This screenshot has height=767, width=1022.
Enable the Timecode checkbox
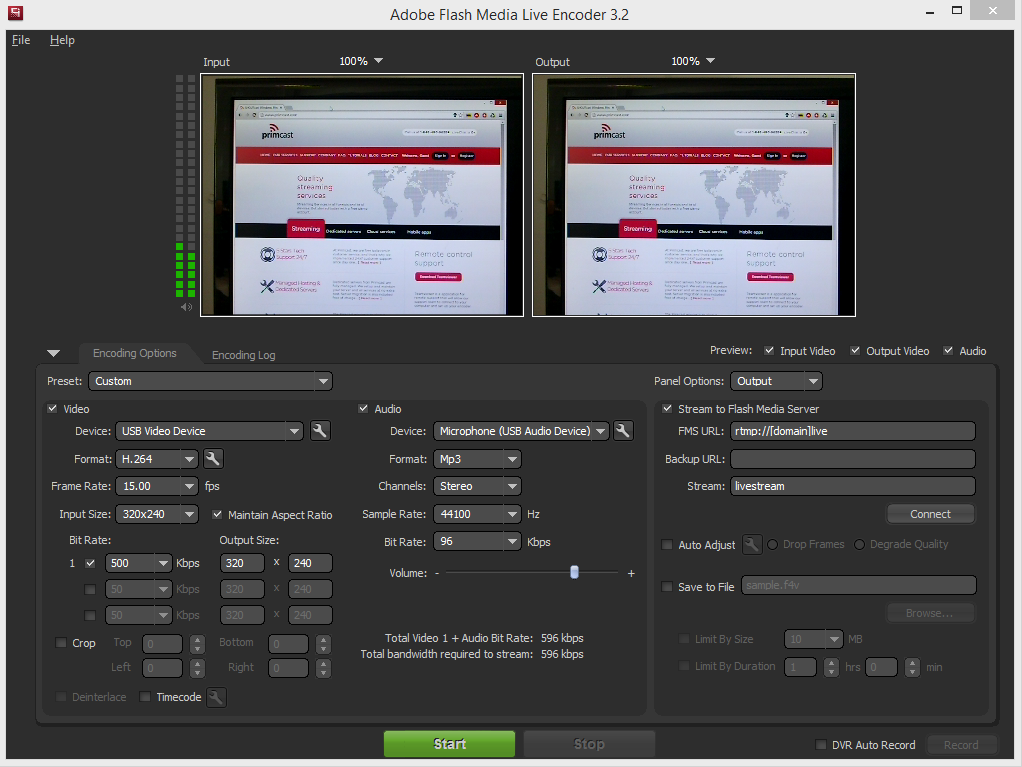[145, 697]
